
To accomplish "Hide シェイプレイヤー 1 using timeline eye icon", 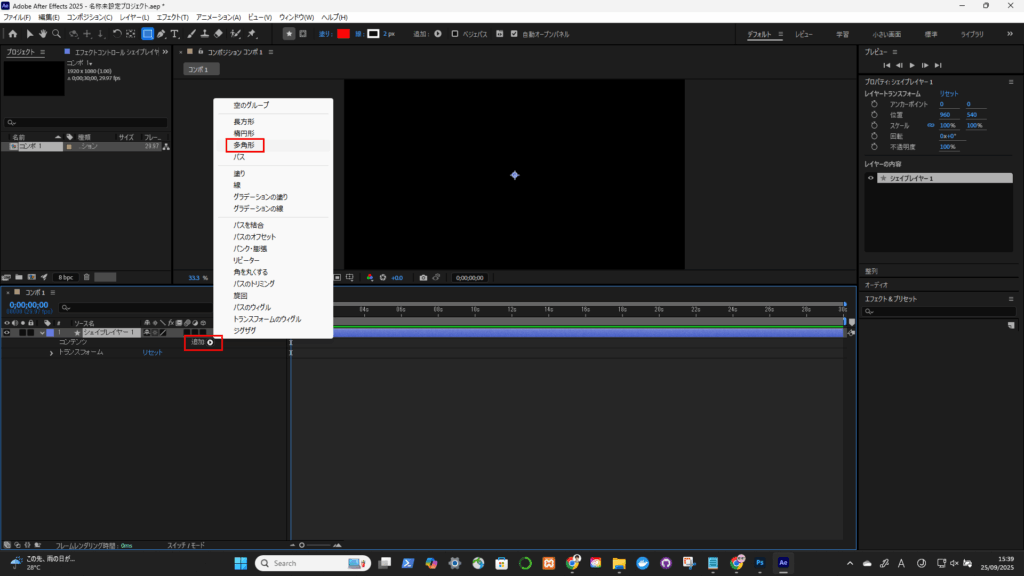I will coord(7,332).
